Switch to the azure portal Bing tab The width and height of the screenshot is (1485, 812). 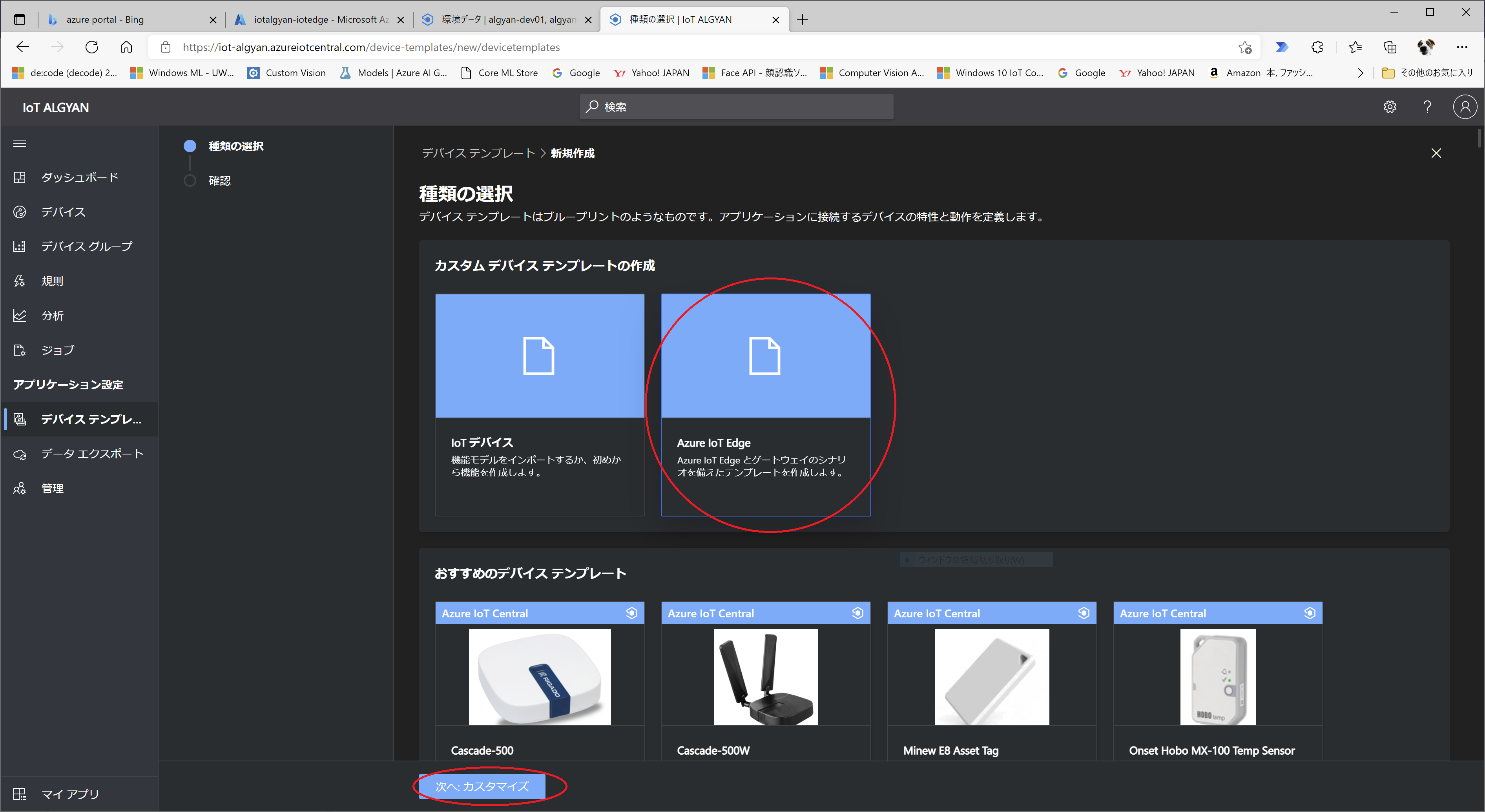tap(105, 20)
